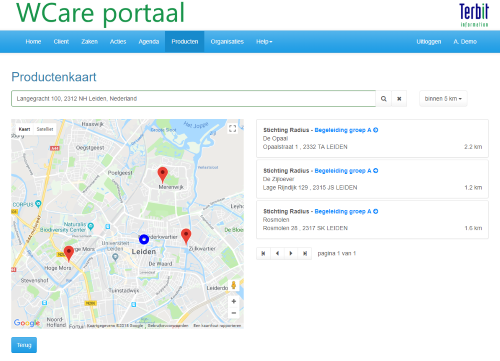Click the Oegstgeest label on map
Viewport: 500px width, 361px height.
90,148
